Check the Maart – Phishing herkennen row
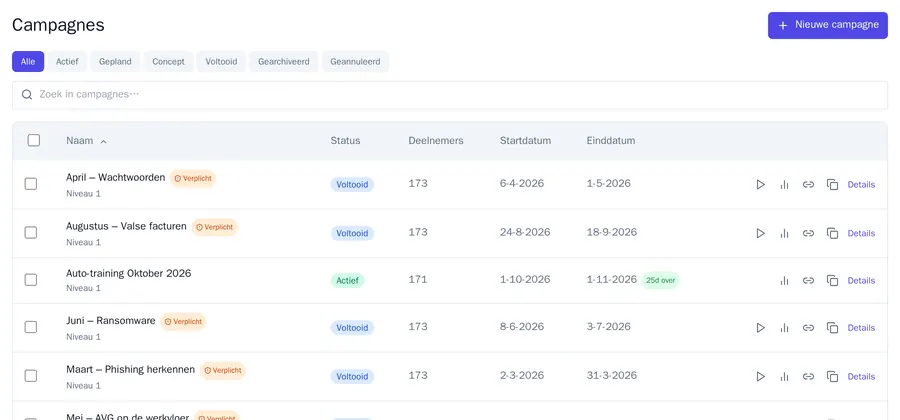 (x=31, y=376)
